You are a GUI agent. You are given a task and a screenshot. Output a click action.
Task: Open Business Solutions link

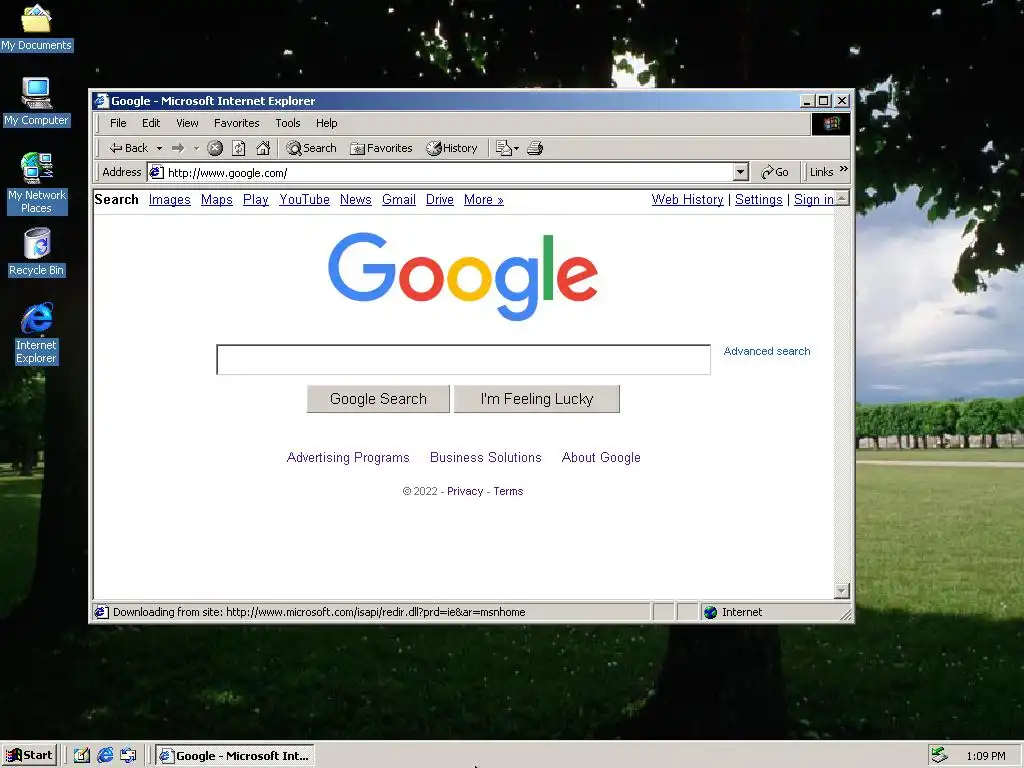point(486,458)
